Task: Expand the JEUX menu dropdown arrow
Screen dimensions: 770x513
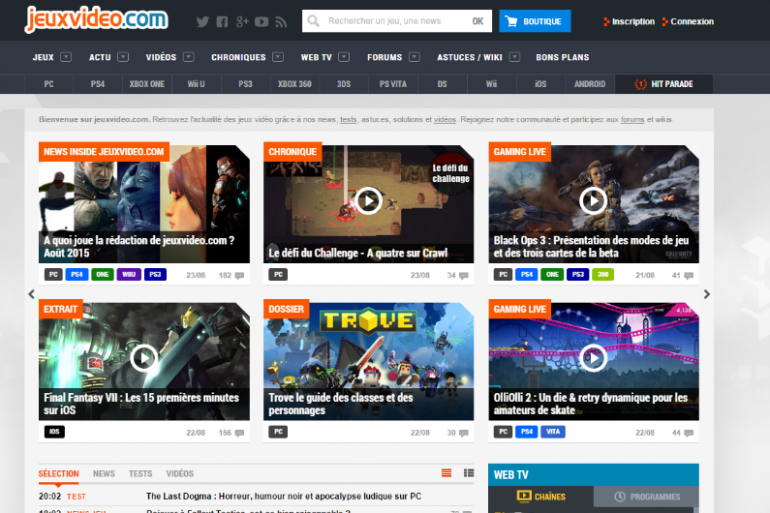Action: pos(66,57)
